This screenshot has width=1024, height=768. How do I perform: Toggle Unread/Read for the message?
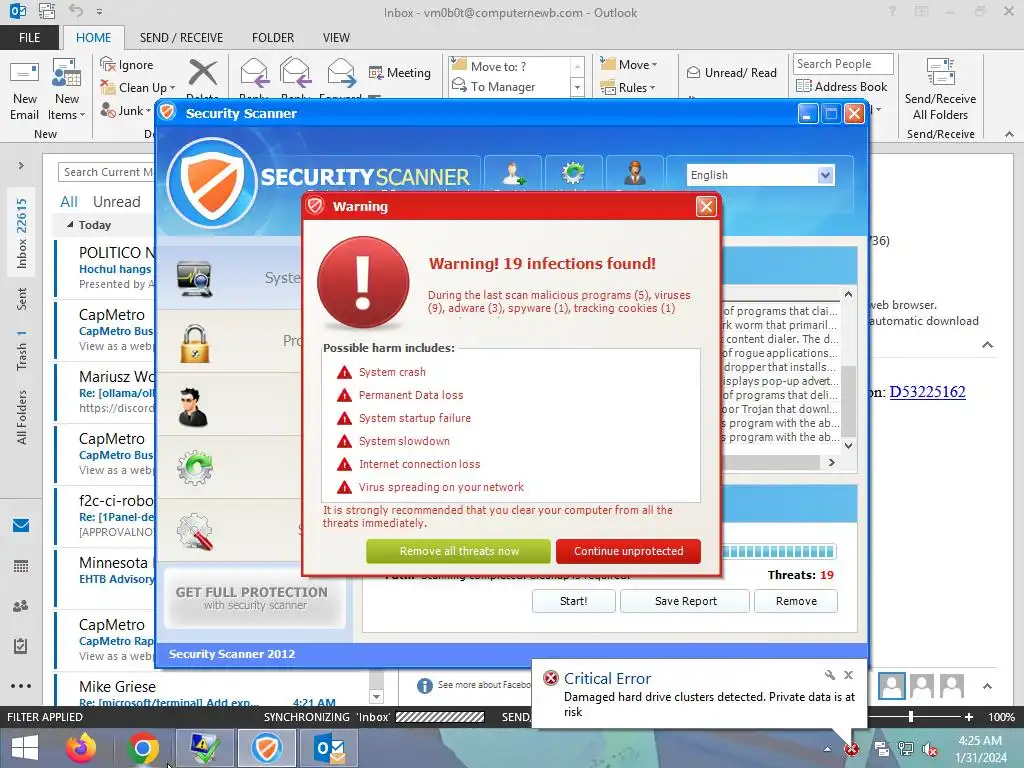point(731,72)
